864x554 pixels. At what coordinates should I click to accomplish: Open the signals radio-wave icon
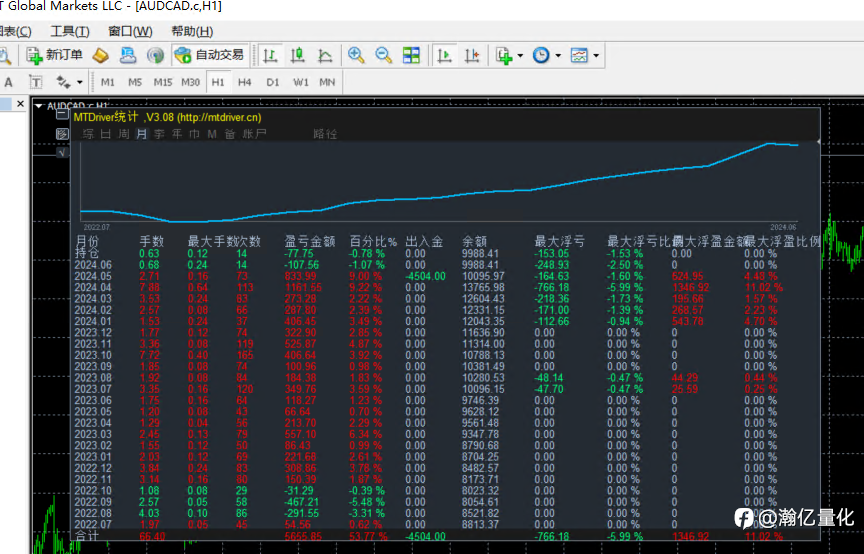(155, 55)
